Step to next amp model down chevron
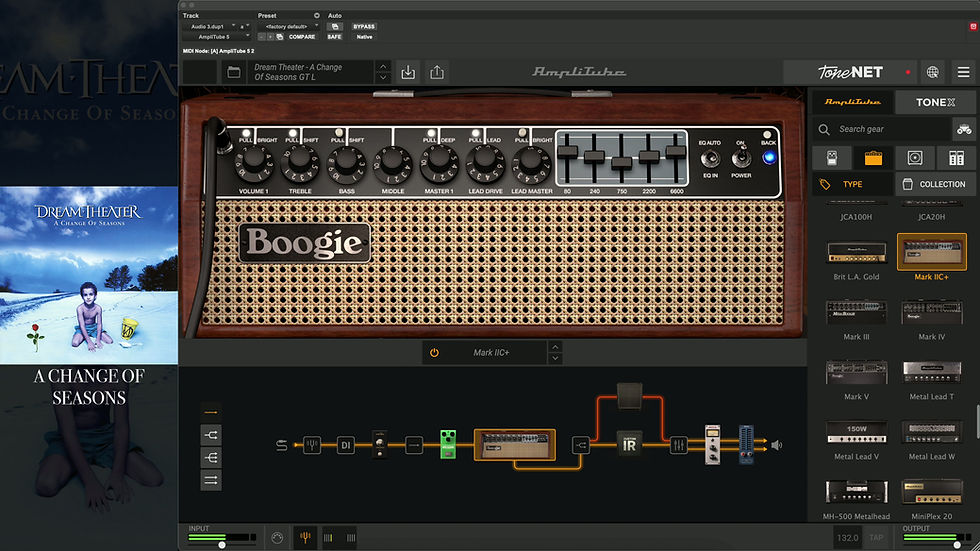 coord(555,359)
